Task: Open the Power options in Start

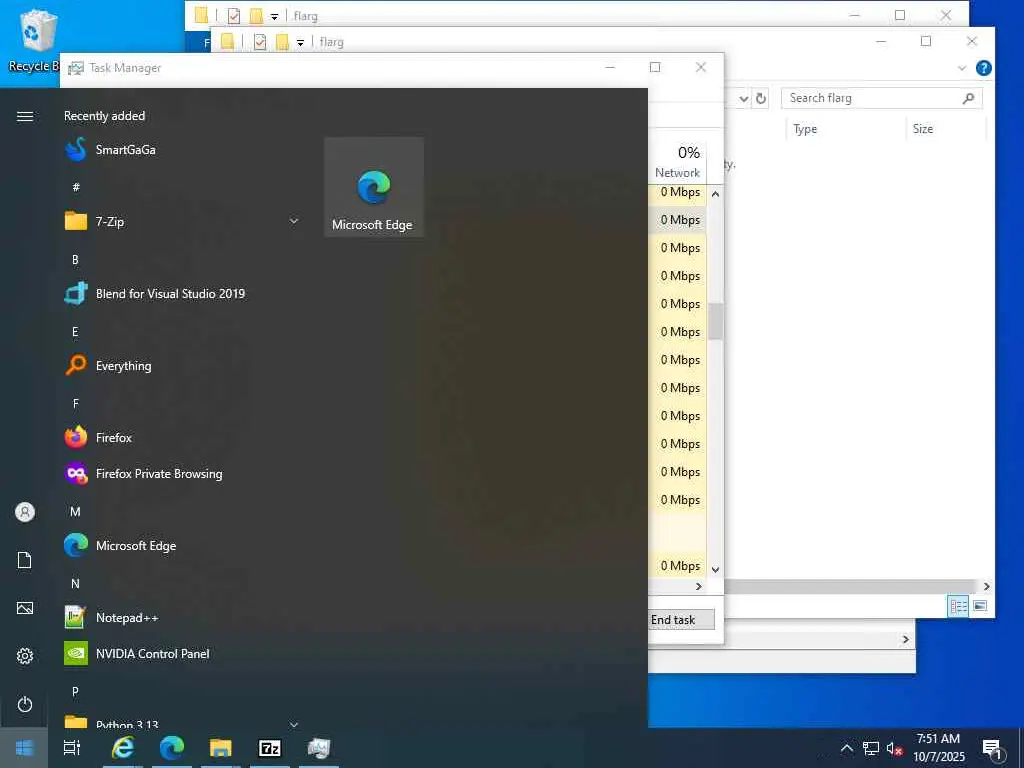Action: 25,704
